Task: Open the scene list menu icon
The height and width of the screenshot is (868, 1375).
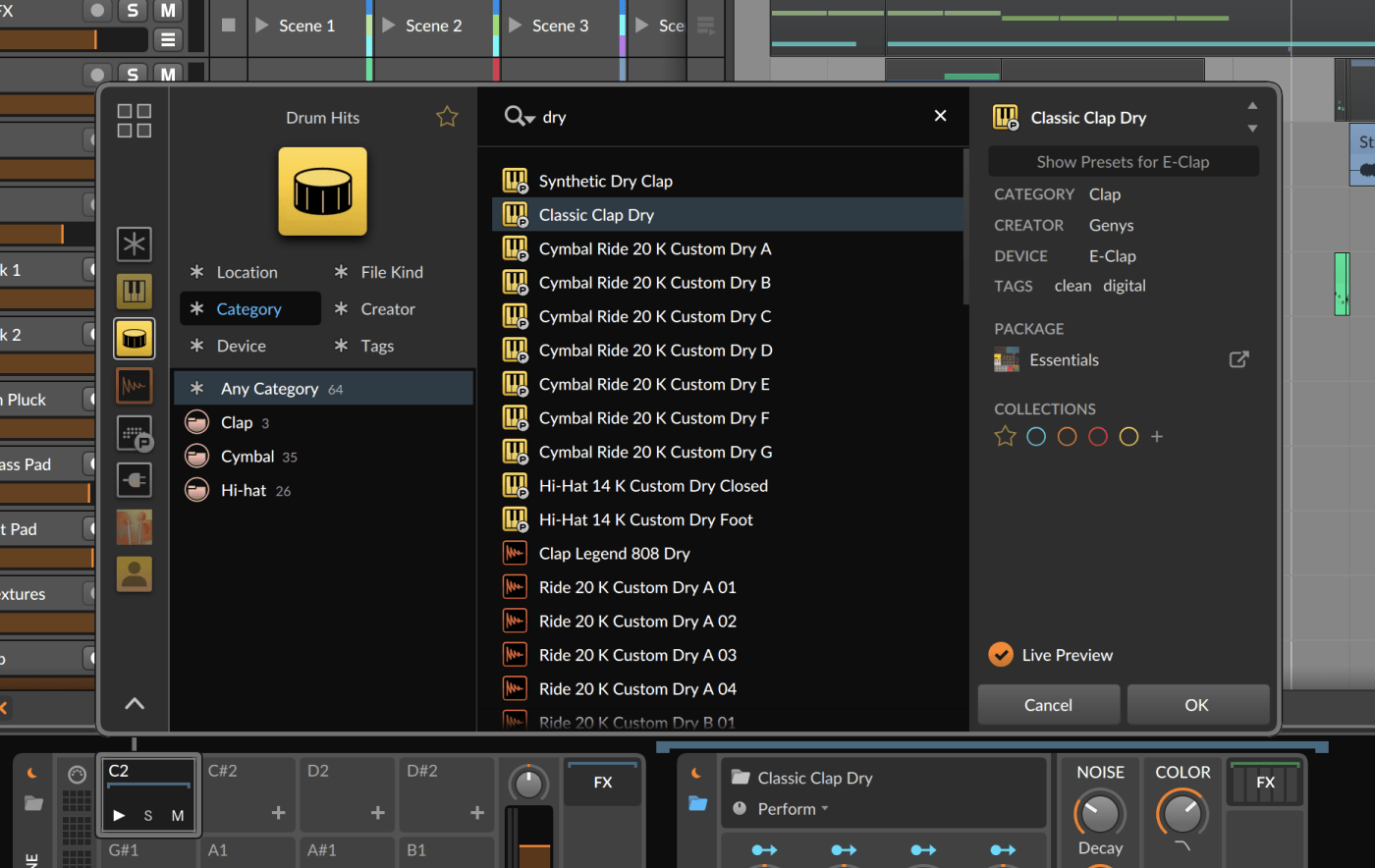Action: coord(706,26)
